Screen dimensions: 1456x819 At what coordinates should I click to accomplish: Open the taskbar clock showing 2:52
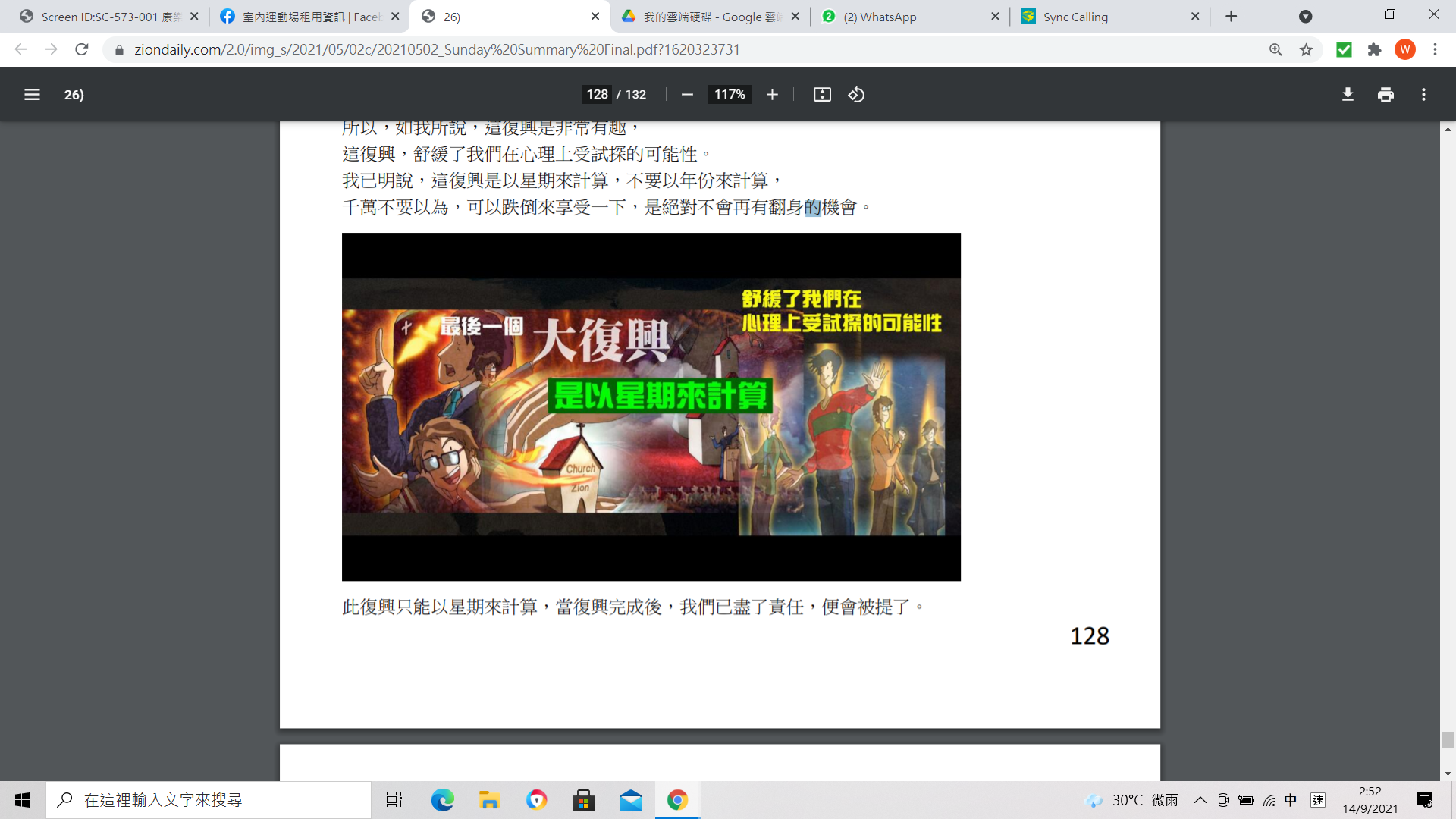point(1370,800)
